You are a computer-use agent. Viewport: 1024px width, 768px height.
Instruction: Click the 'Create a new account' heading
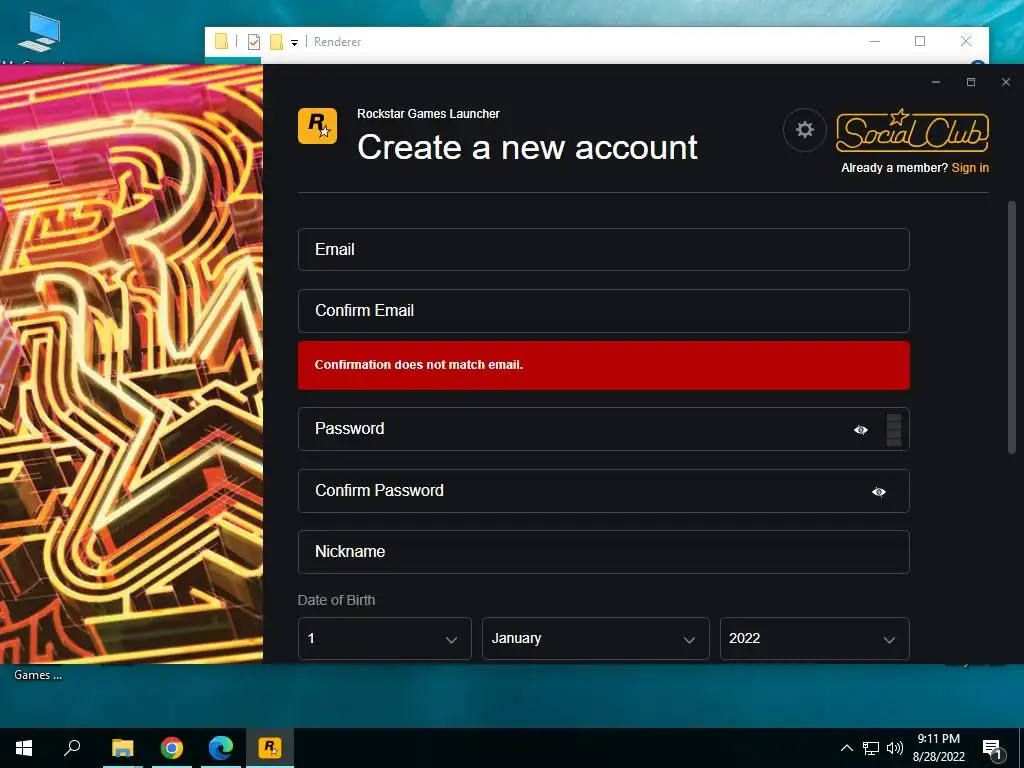coord(528,147)
